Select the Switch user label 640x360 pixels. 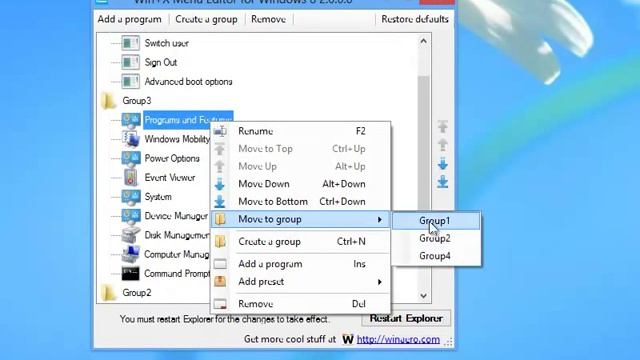[x=167, y=43]
